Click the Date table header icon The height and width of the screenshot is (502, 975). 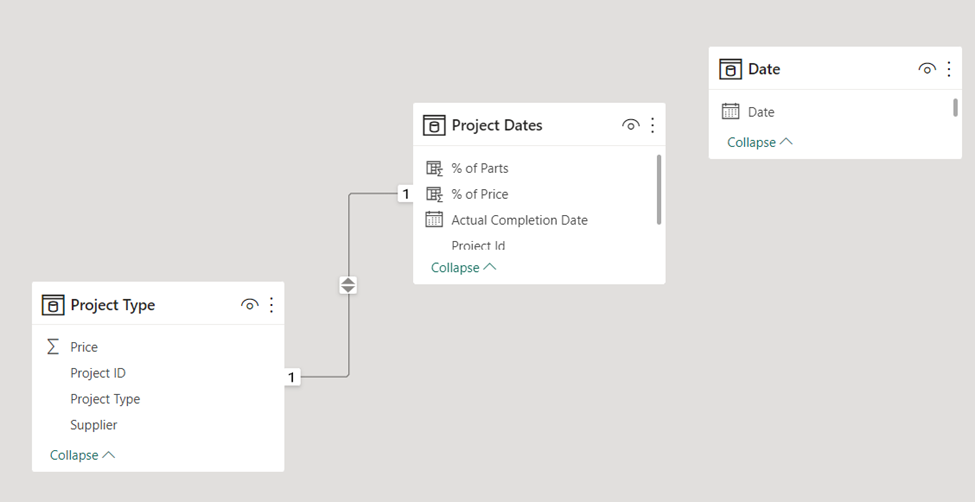pos(731,69)
